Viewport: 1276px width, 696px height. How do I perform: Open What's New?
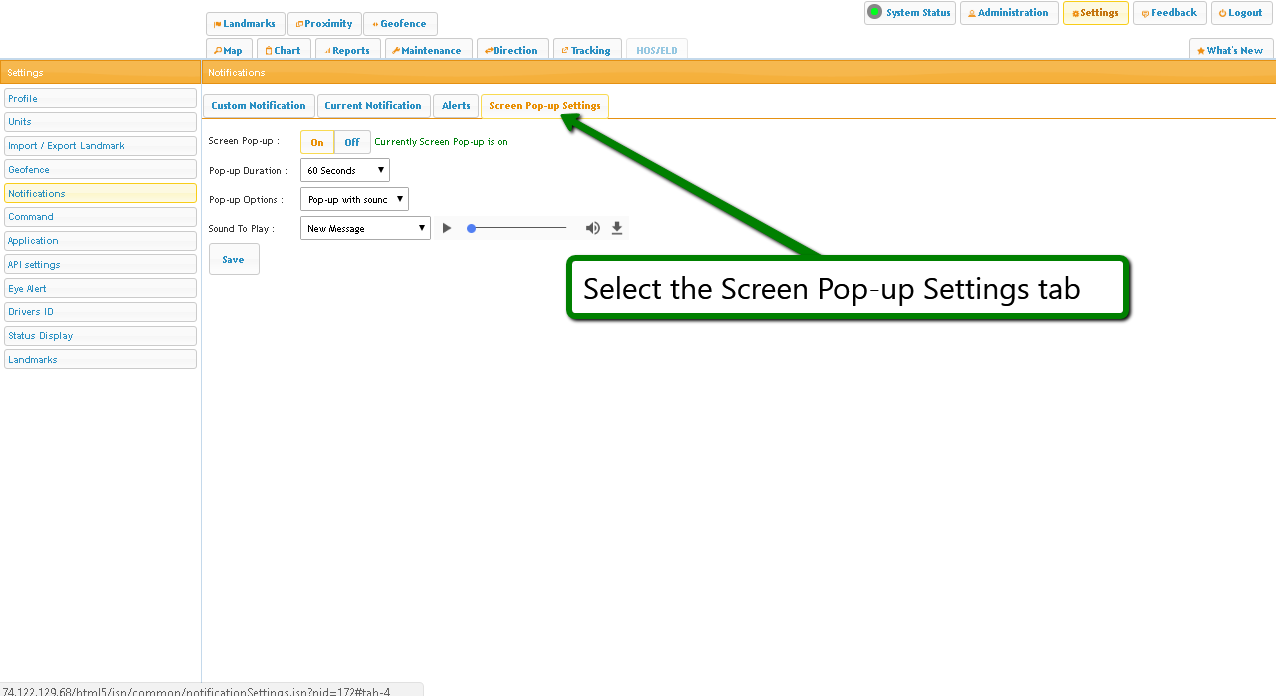pyautogui.click(x=1230, y=50)
